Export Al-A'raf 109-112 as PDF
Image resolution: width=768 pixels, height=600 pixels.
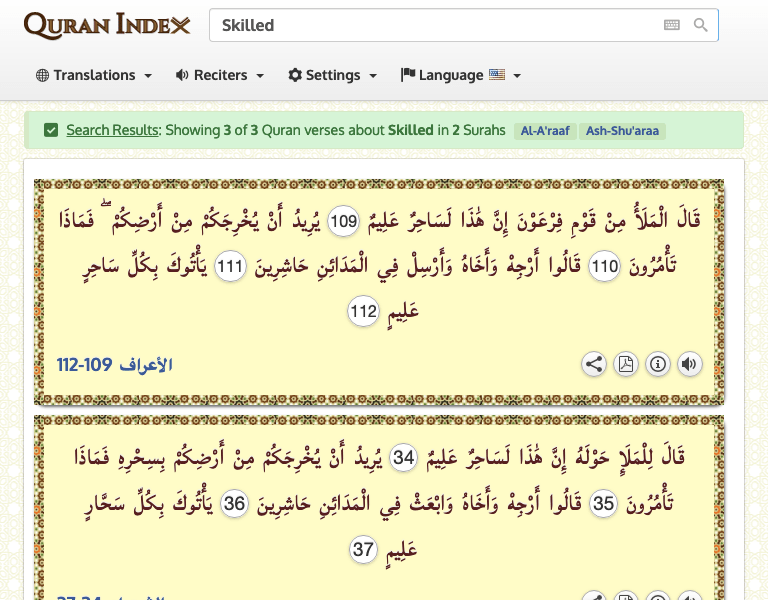(x=625, y=364)
